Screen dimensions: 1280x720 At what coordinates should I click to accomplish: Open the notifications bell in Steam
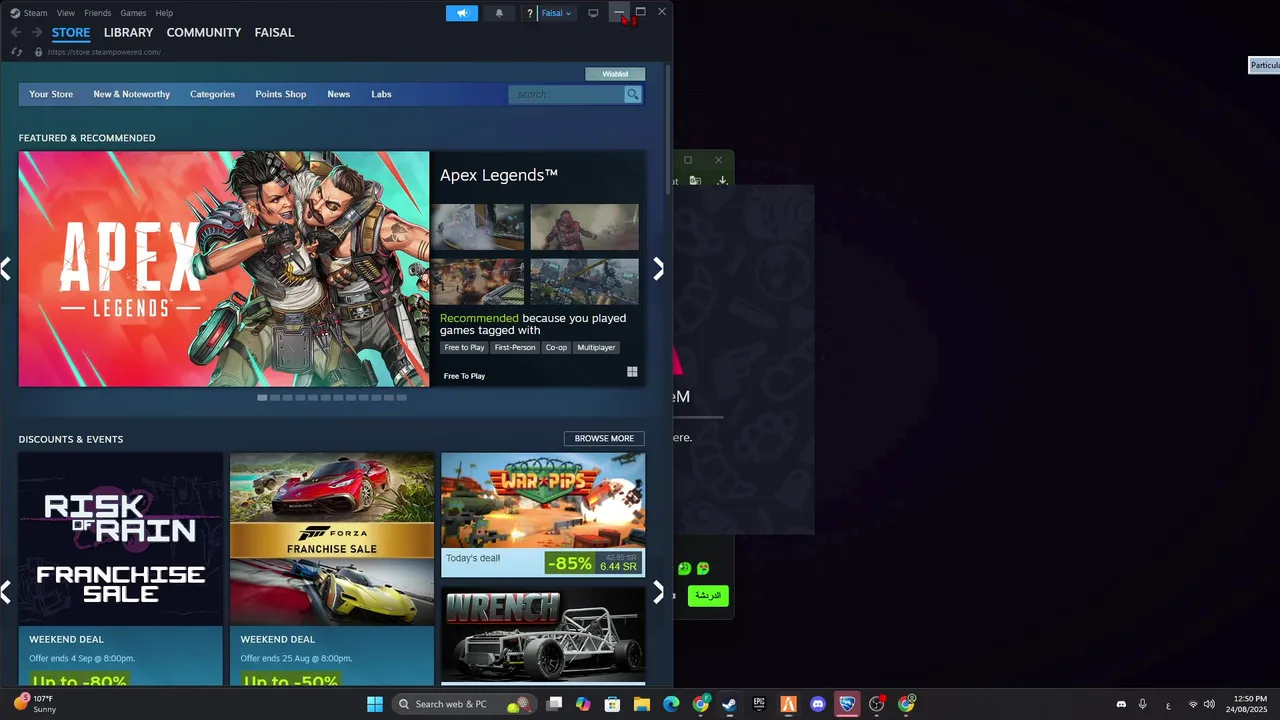point(499,13)
